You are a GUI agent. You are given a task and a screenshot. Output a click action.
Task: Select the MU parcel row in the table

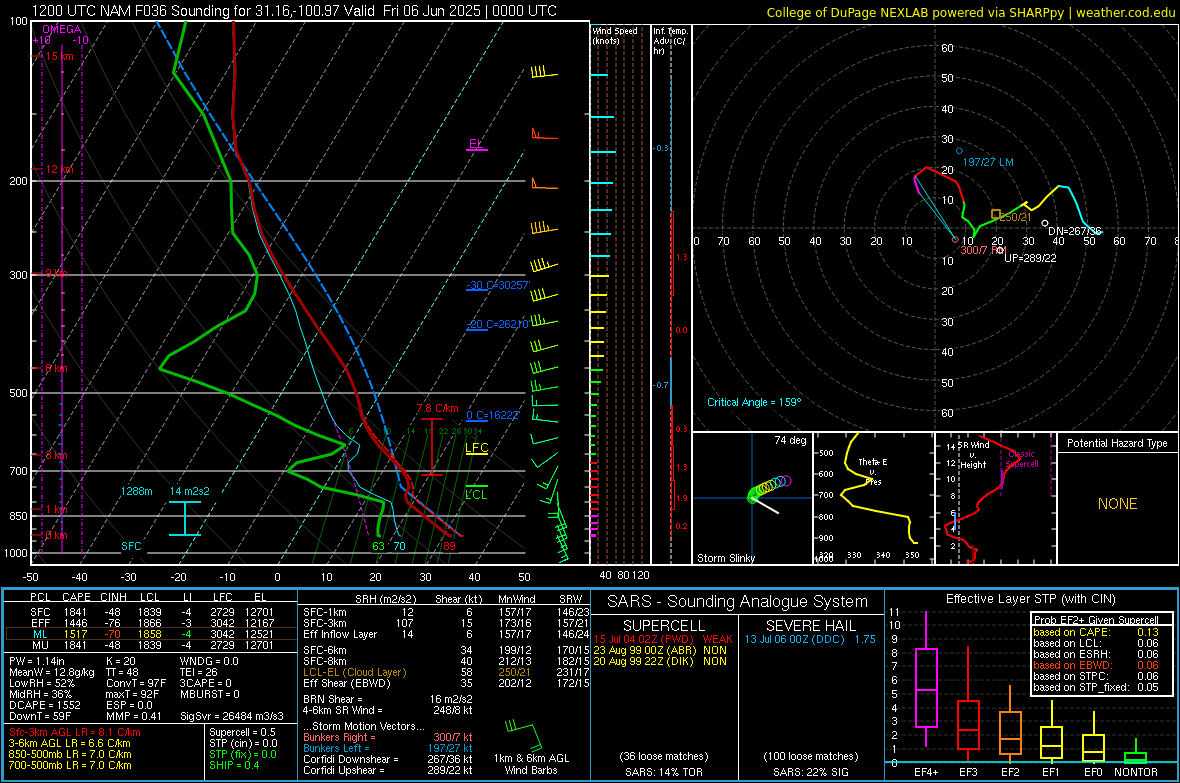[151, 644]
